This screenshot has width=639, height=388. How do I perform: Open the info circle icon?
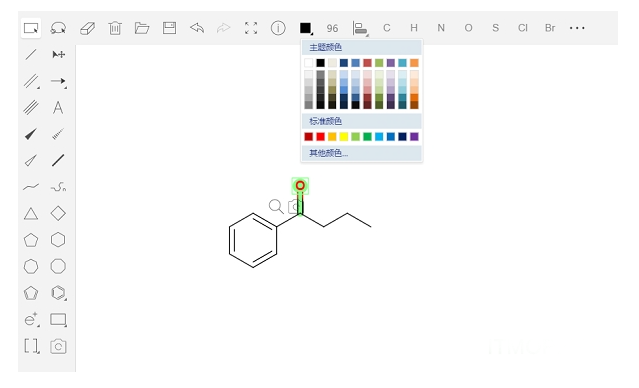pos(278,28)
